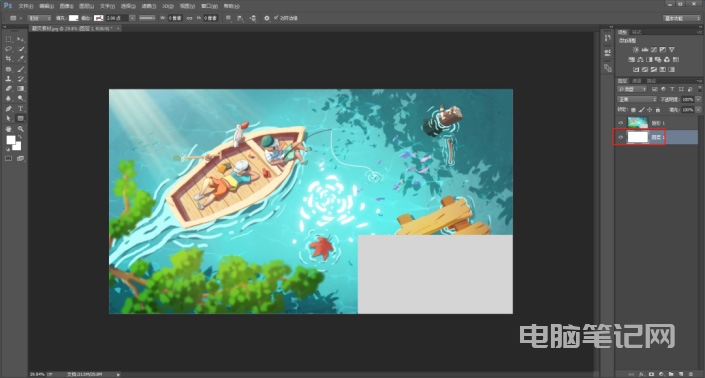Switch to the Channels tab in layers panel
Viewport: 705px width, 378px height.
(637, 80)
